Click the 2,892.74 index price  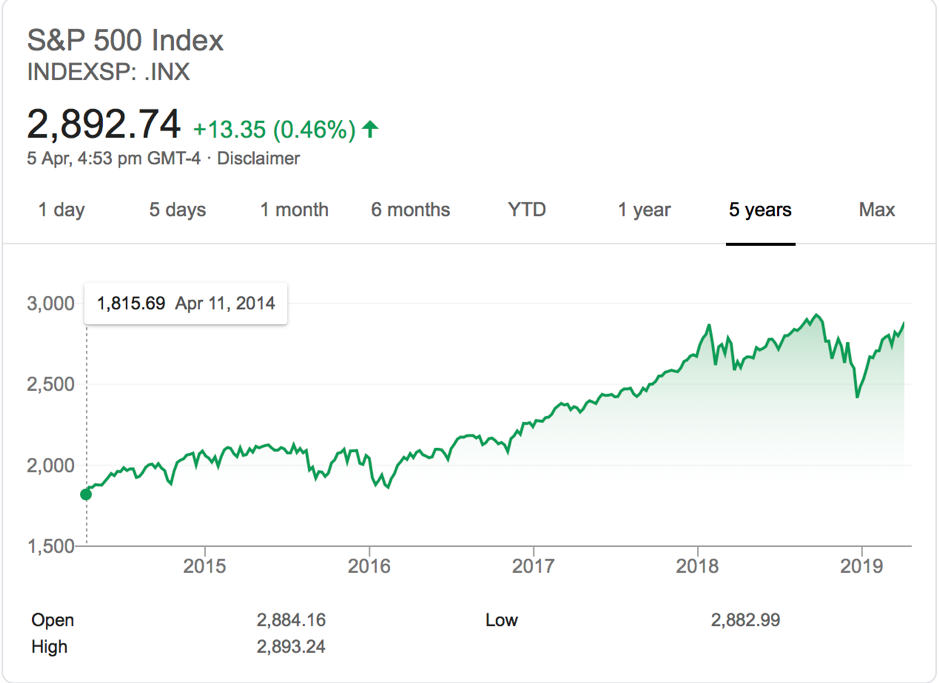pyautogui.click(x=104, y=125)
